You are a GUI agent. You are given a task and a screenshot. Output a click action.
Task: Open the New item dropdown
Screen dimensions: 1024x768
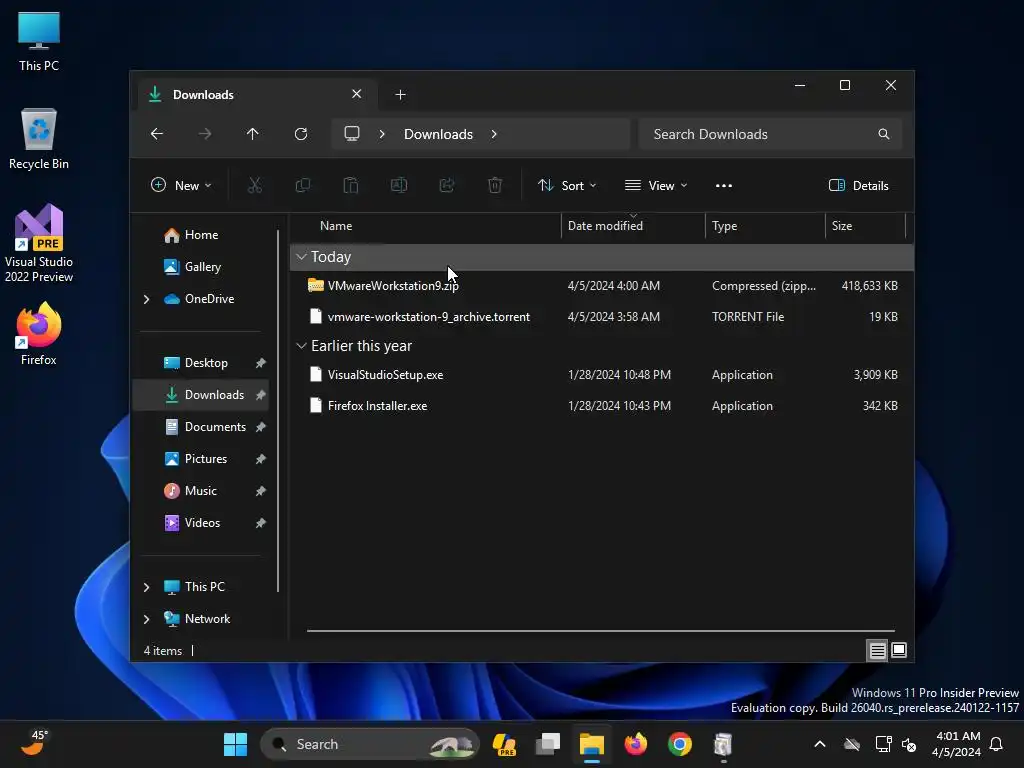pyautogui.click(x=181, y=185)
